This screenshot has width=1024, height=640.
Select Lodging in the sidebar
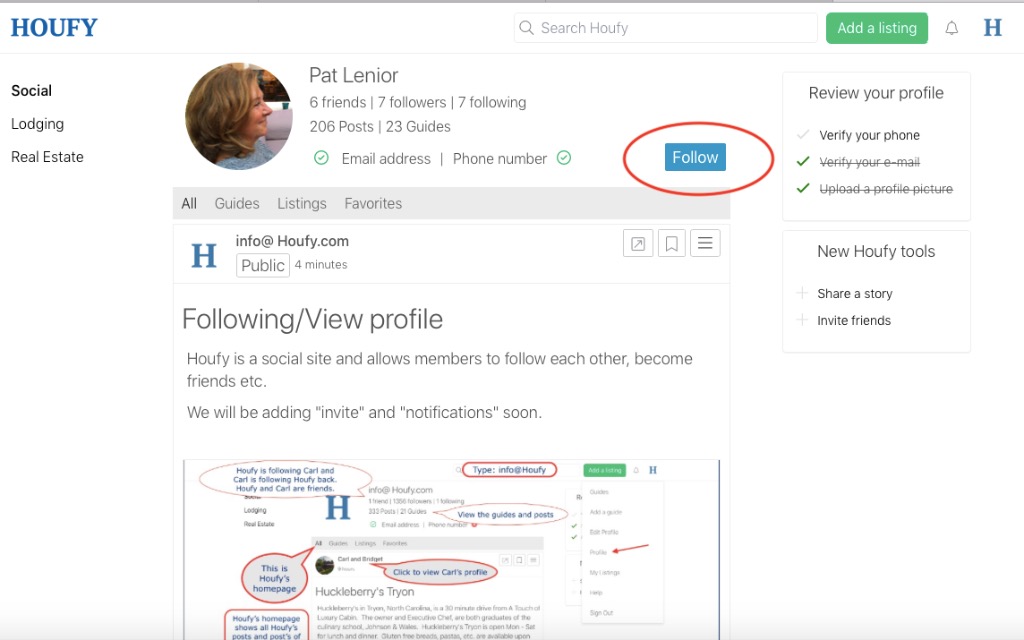(x=37, y=124)
